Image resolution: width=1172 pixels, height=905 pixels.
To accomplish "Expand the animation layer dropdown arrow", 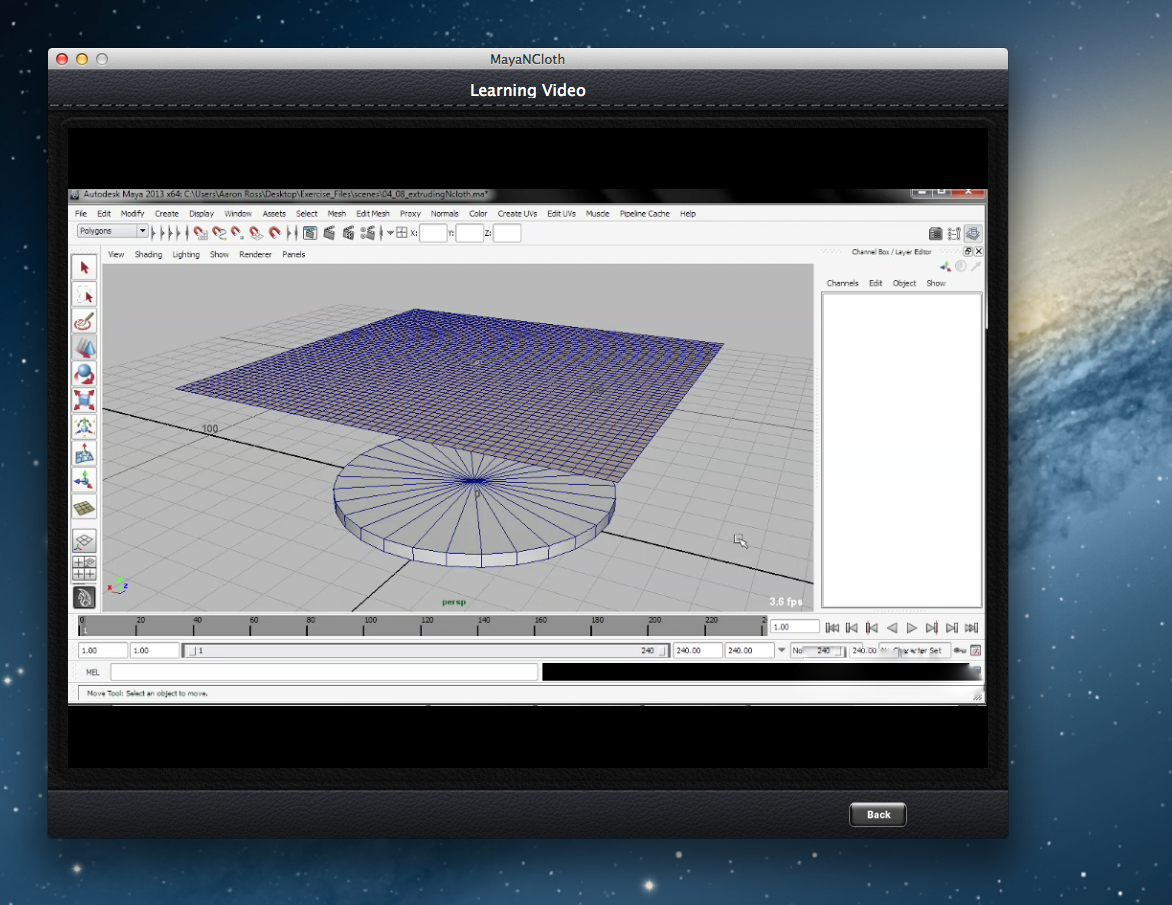I will pos(782,651).
